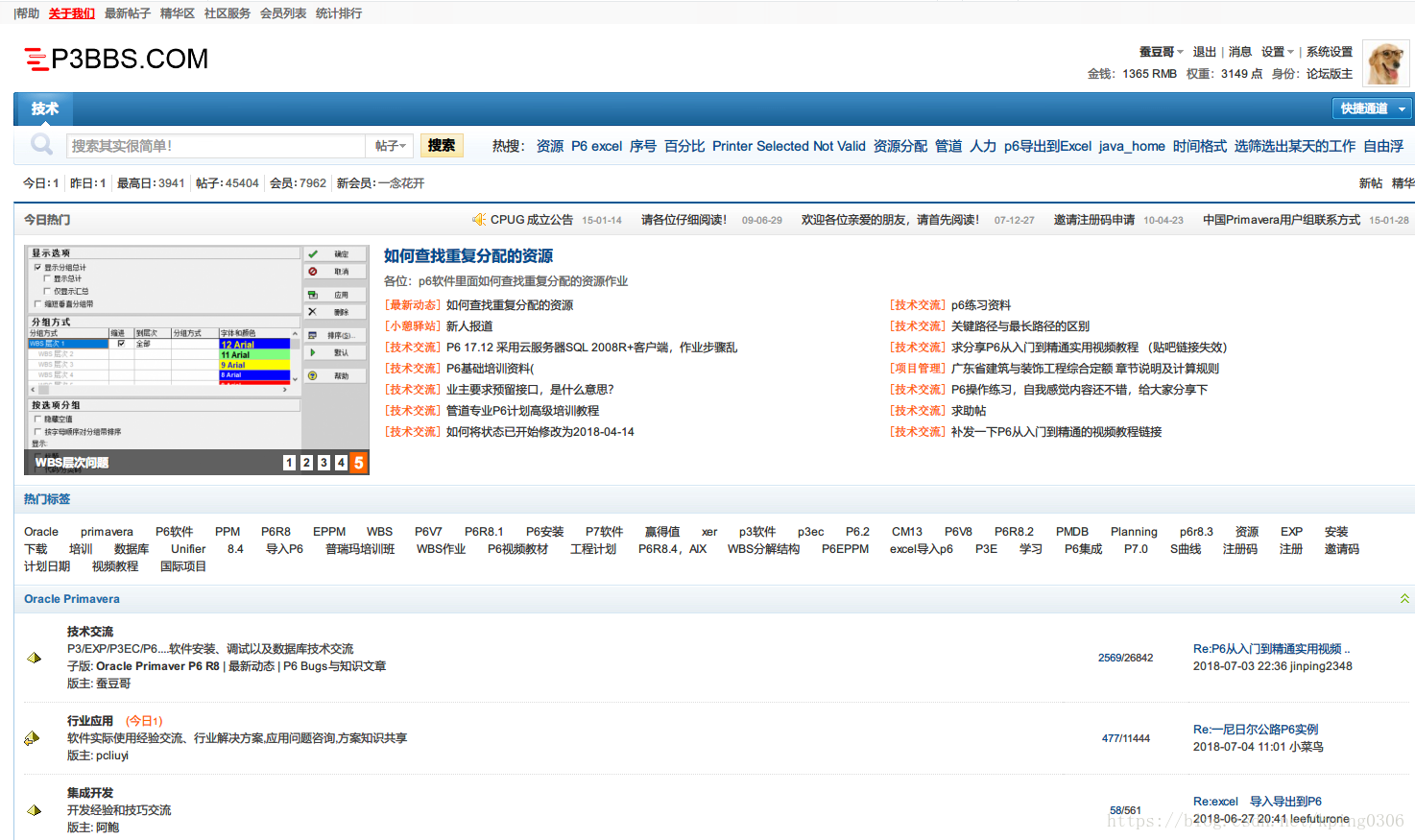Open the 行业应用 forum
The image size is (1415, 840).
(90, 721)
